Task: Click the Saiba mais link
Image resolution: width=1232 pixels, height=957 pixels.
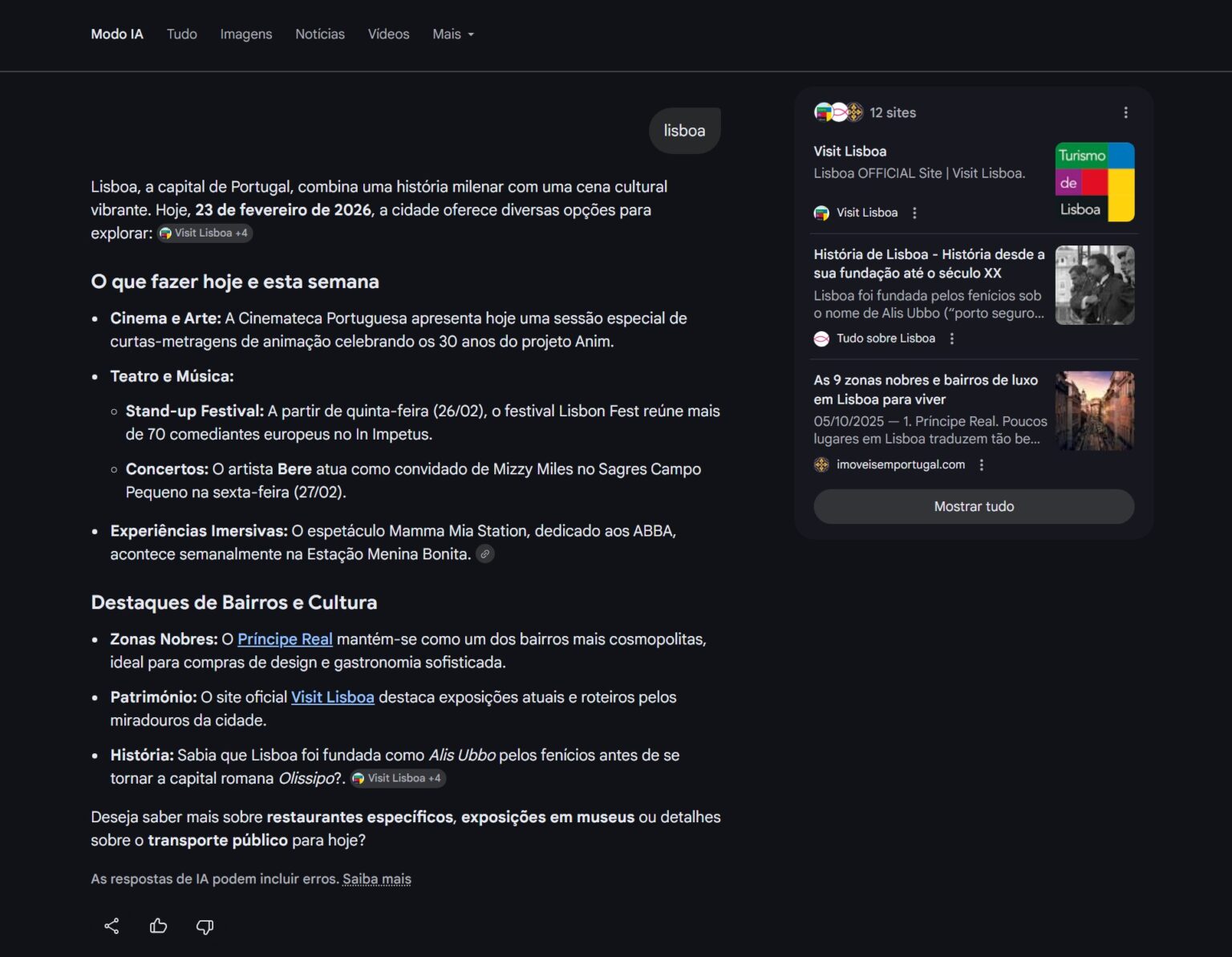Action: tap(377, 878)
